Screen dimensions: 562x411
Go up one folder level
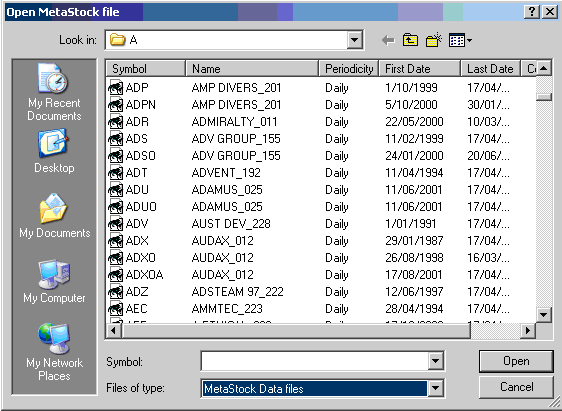410,40
